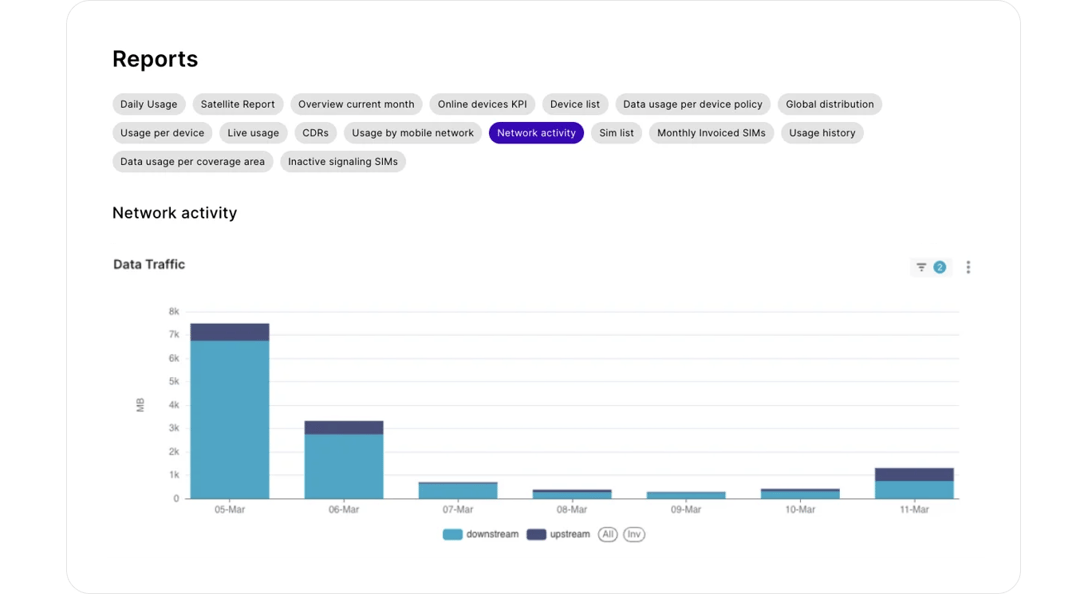The width and height of the screenshot is (1080, 594).
Task: Open the Data Traffic kebab menu
Action: coord(968,267)
